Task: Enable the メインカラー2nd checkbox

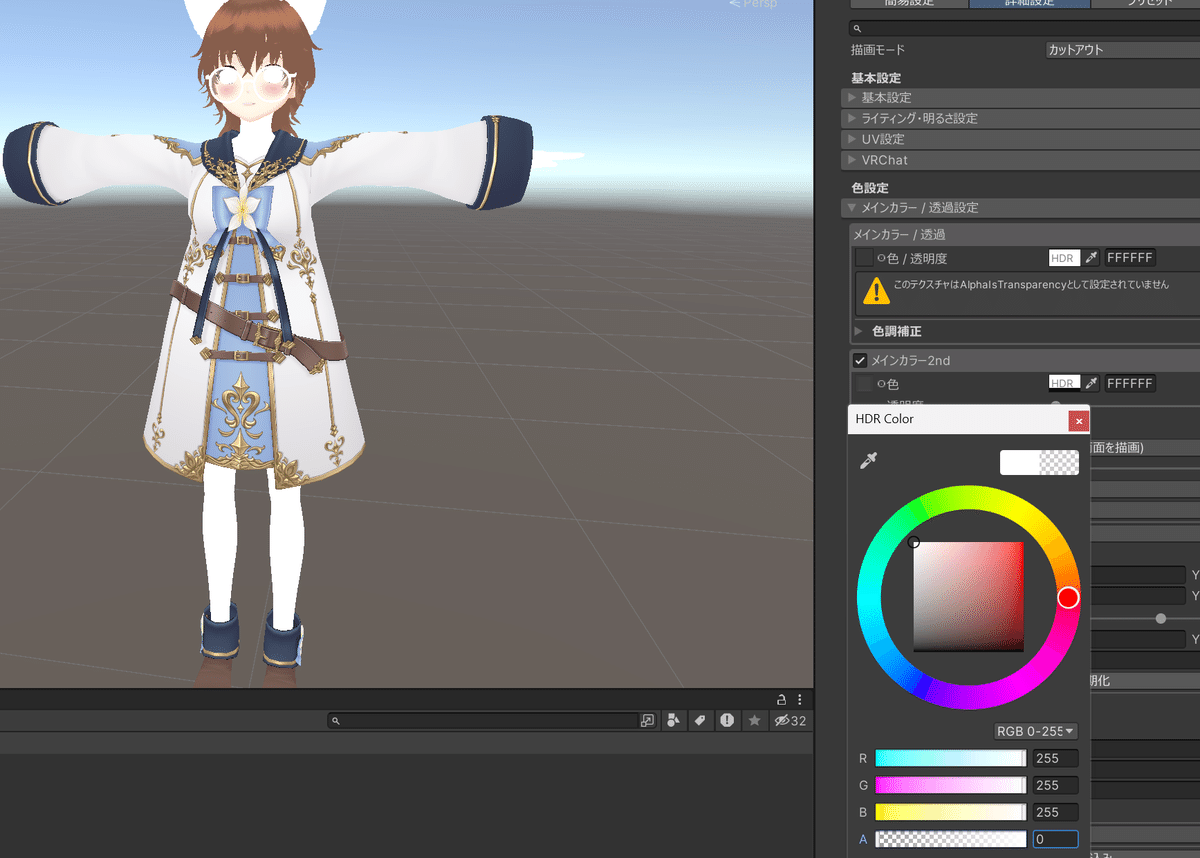Action: 859,360
